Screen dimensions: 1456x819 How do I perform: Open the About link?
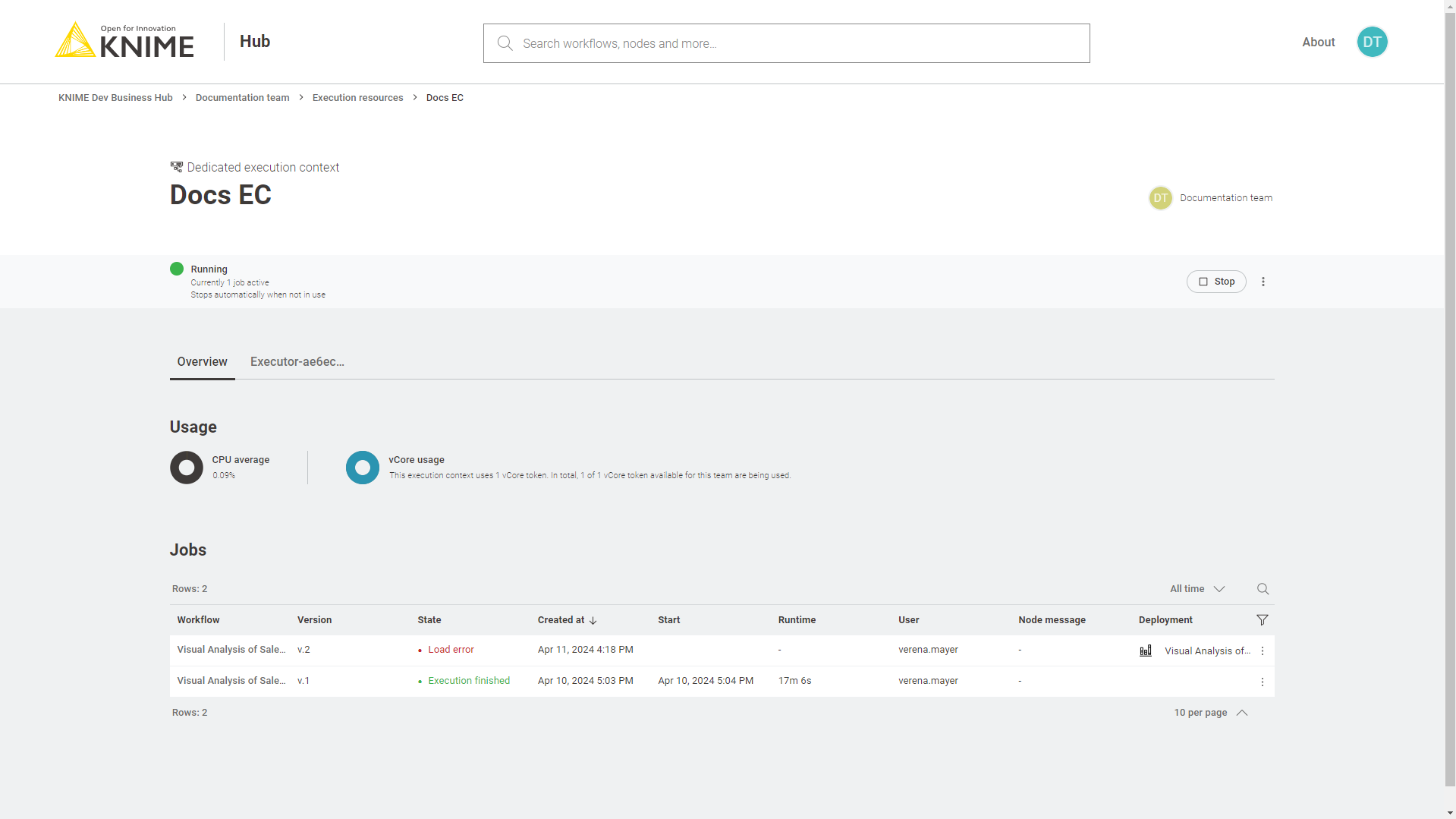[x=1318, y=43]
